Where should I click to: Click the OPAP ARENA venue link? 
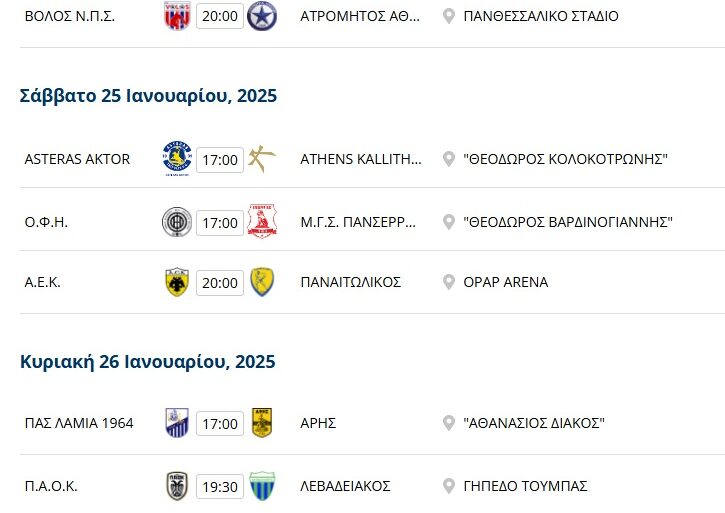tap(505, 282)
